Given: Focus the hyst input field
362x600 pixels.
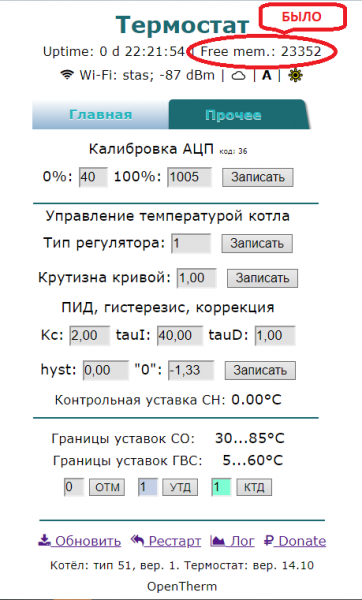Looking at the screenshot, I should (x=106, y=370).
